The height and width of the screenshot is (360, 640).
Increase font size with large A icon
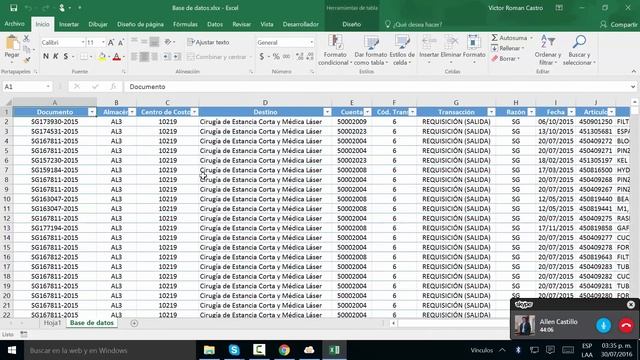click(x=111, y=42)
